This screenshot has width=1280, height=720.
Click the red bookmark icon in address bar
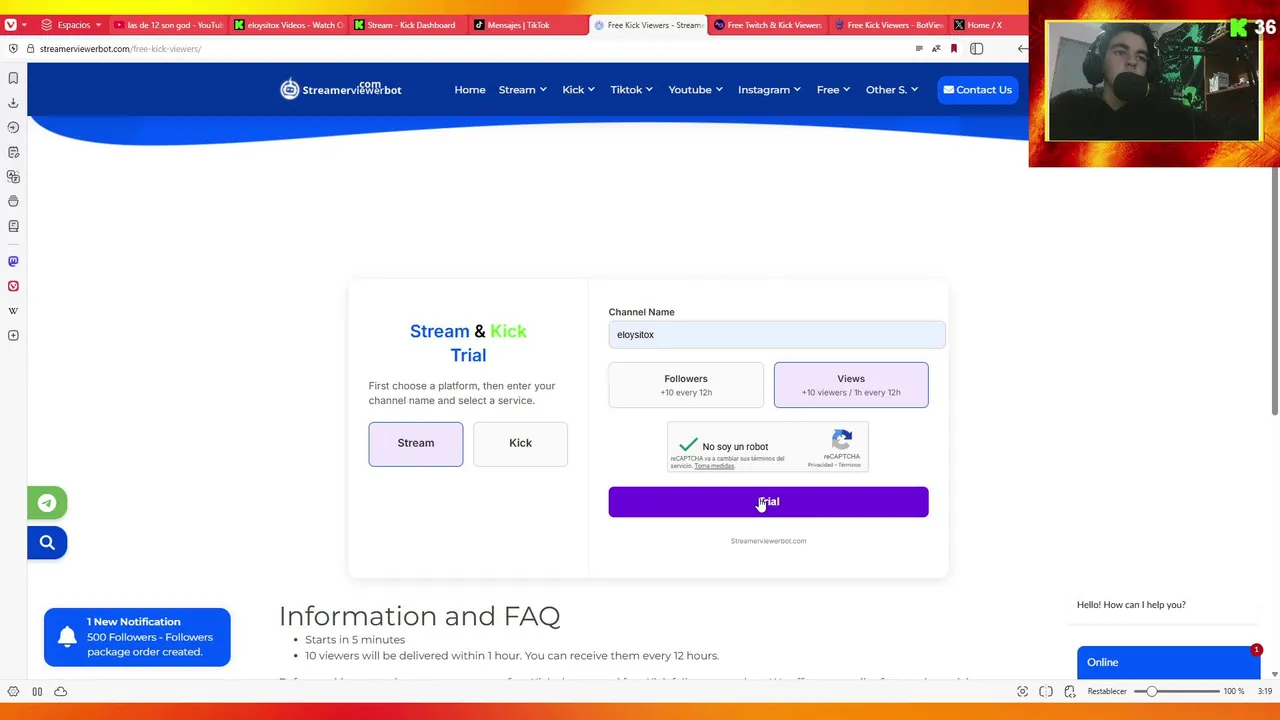point(954,49)
